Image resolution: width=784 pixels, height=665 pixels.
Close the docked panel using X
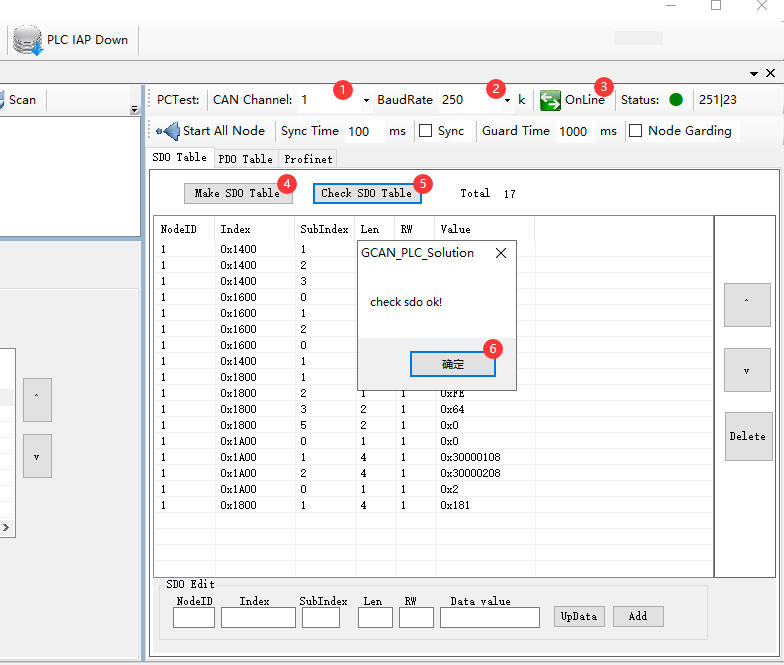[x=770, y=73]
